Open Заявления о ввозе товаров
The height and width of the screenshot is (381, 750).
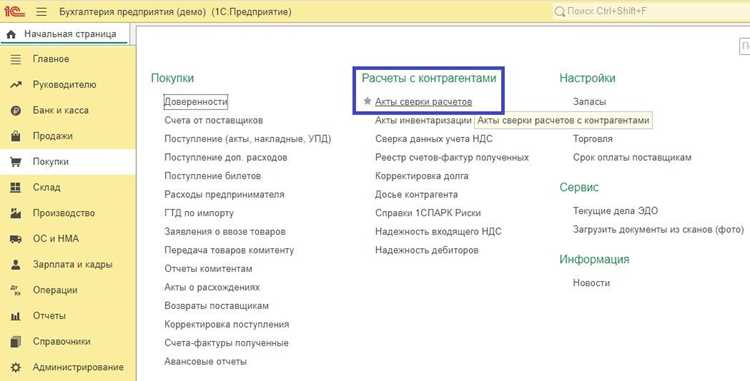(225, 232)
